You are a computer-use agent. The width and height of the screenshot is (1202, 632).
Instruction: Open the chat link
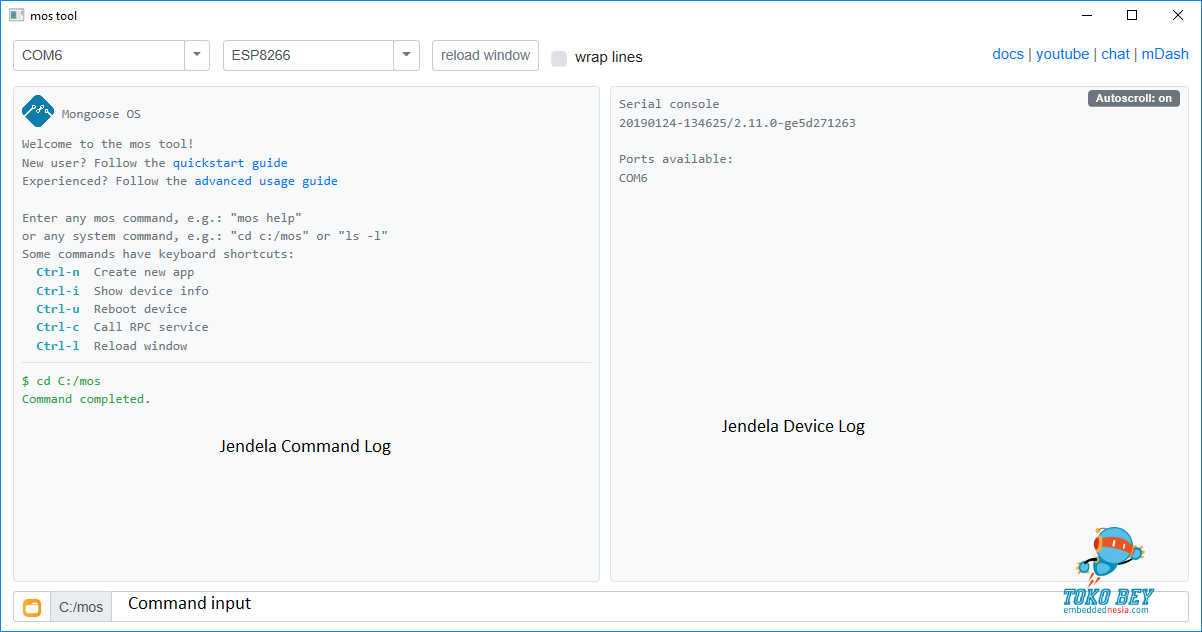coord(1115,54)
